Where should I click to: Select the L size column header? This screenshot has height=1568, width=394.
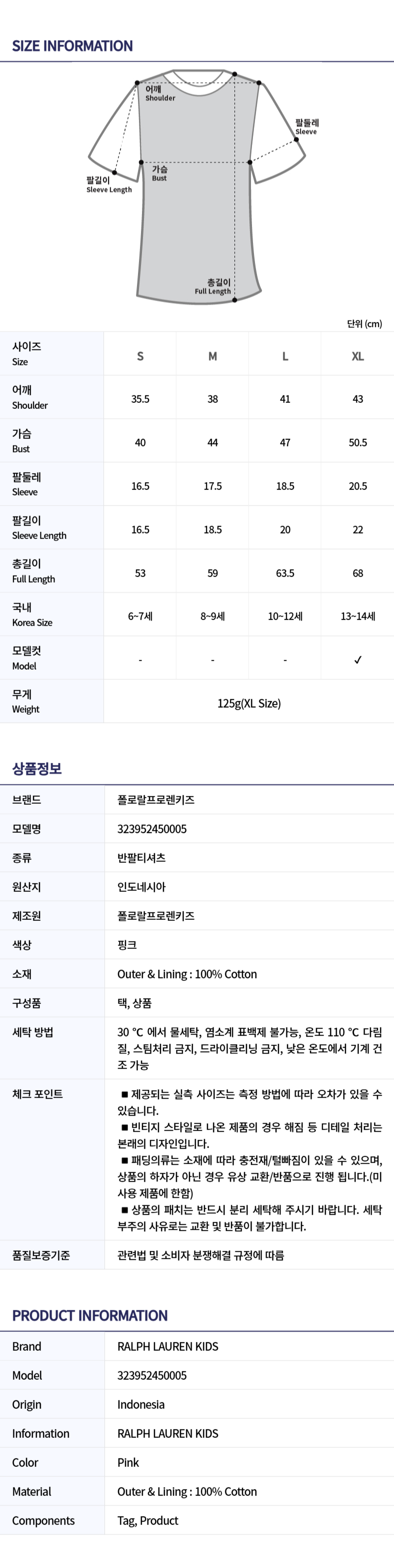tap(284, 356)
